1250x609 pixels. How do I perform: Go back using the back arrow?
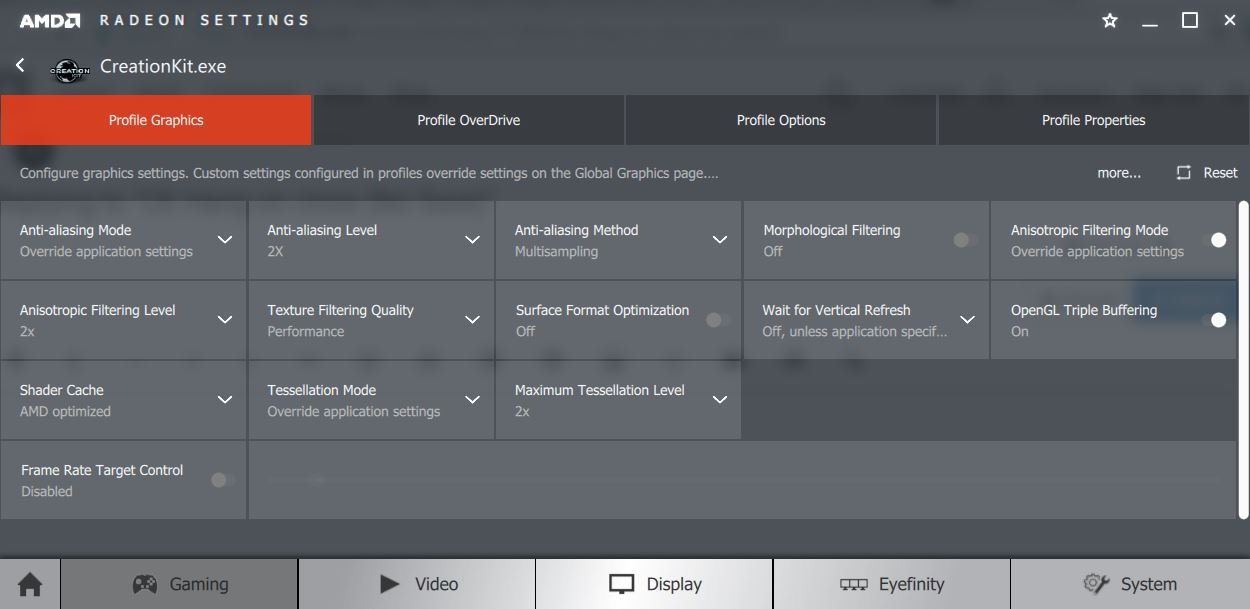point(20,65)
